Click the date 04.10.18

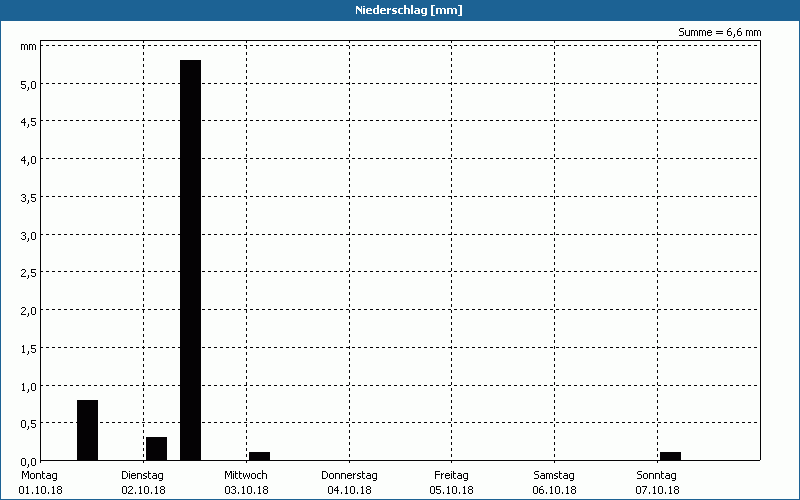tap(349, 490)
